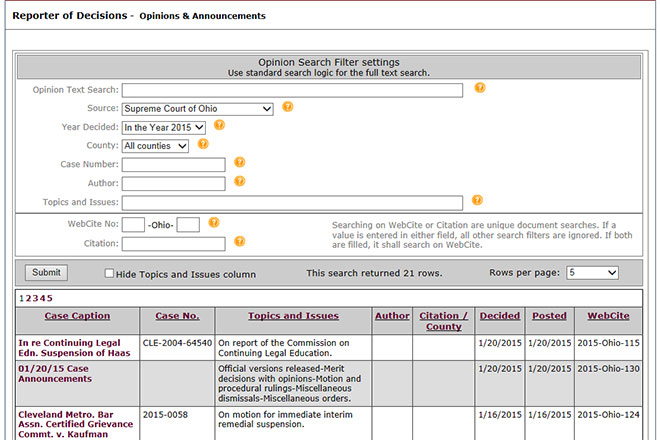Open the Year Decided dropdown
Viewport: 660px width, 440px height.
[164, 128]
